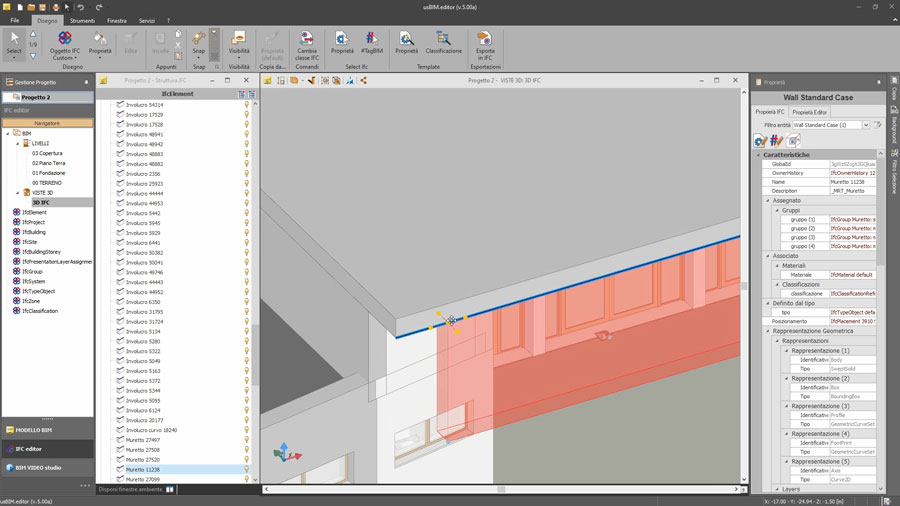Switch to the Servizi ribbon tab
Screen dimensions: 900x506
[x=146, y=21]
